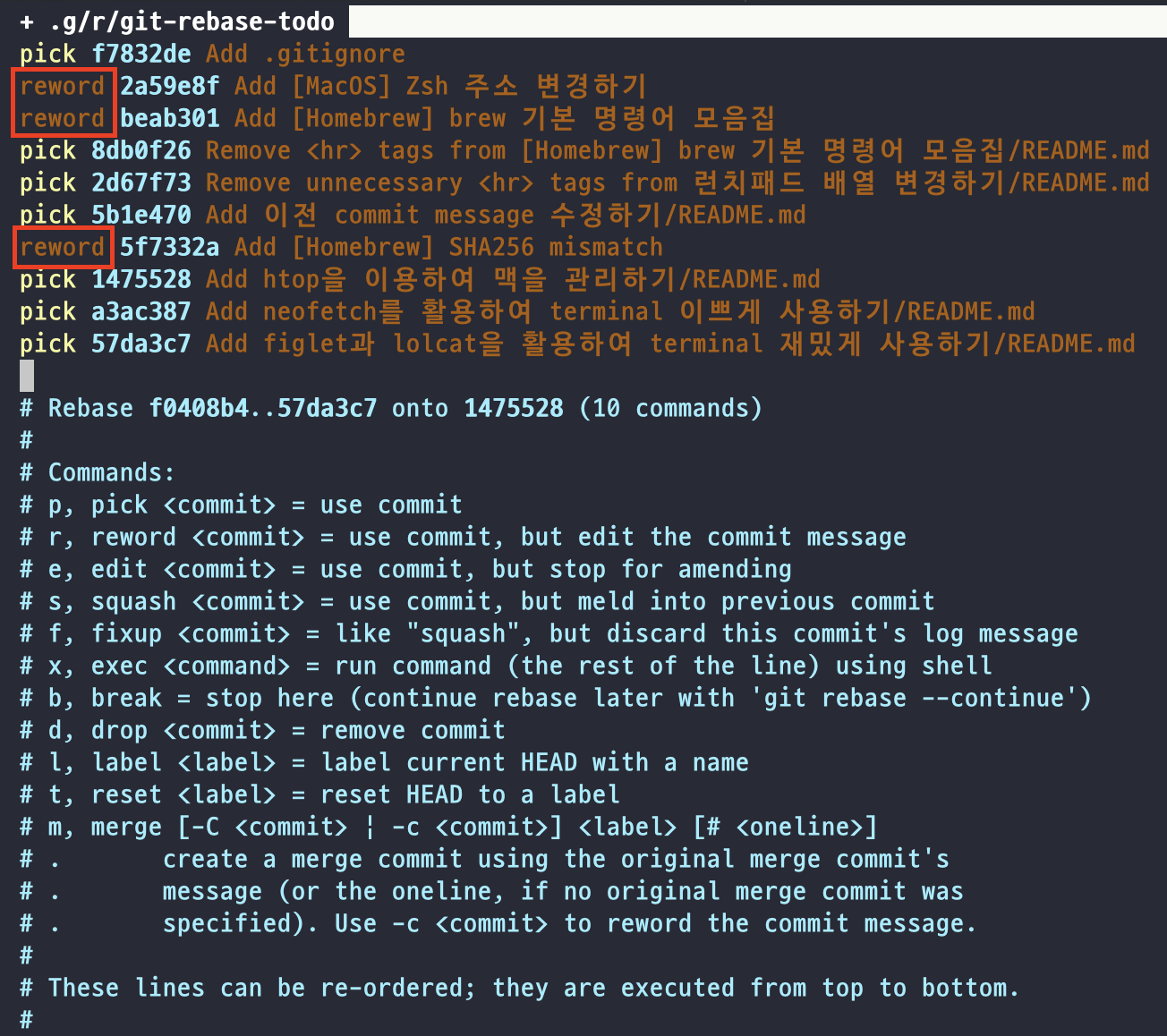Click the pick keyword before 57da3c7
Viewport: 1167px width, 1036px height.
pos(47,344)
